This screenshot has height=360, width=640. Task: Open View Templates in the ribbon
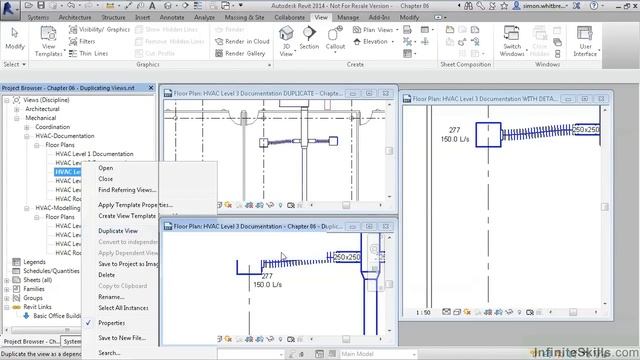(x=48, y=41)
